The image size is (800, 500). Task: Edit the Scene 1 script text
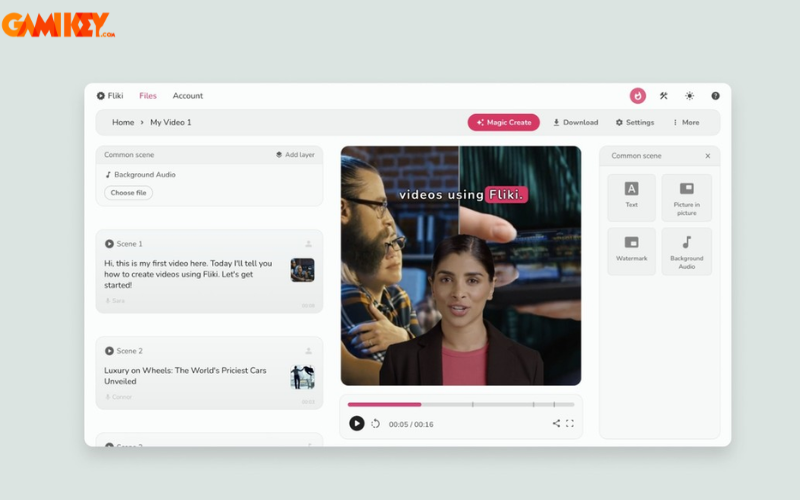(x=188, y=274)
